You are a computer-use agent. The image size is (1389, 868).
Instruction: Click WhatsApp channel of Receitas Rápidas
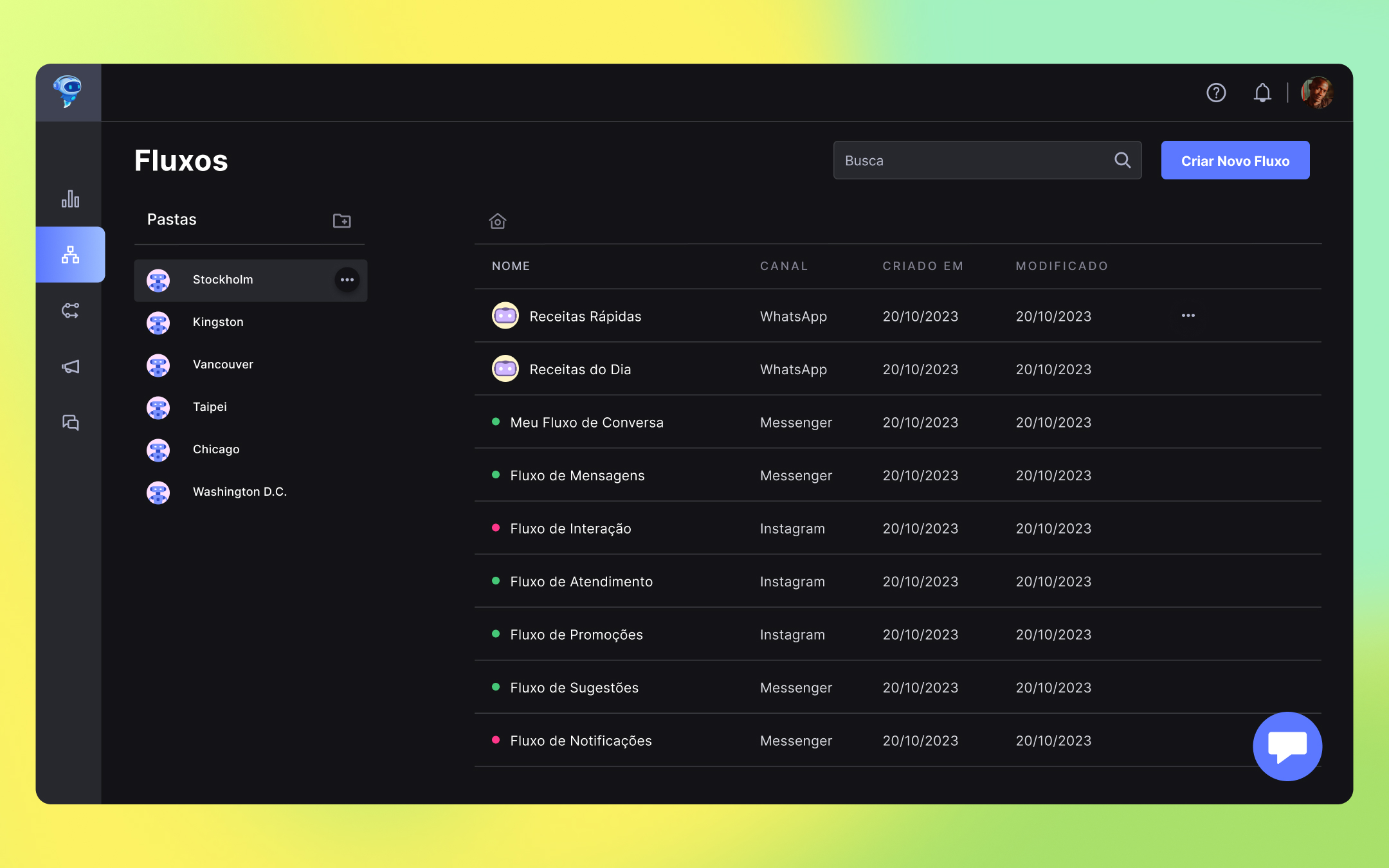pyautogui.click(x=794, y=316)
